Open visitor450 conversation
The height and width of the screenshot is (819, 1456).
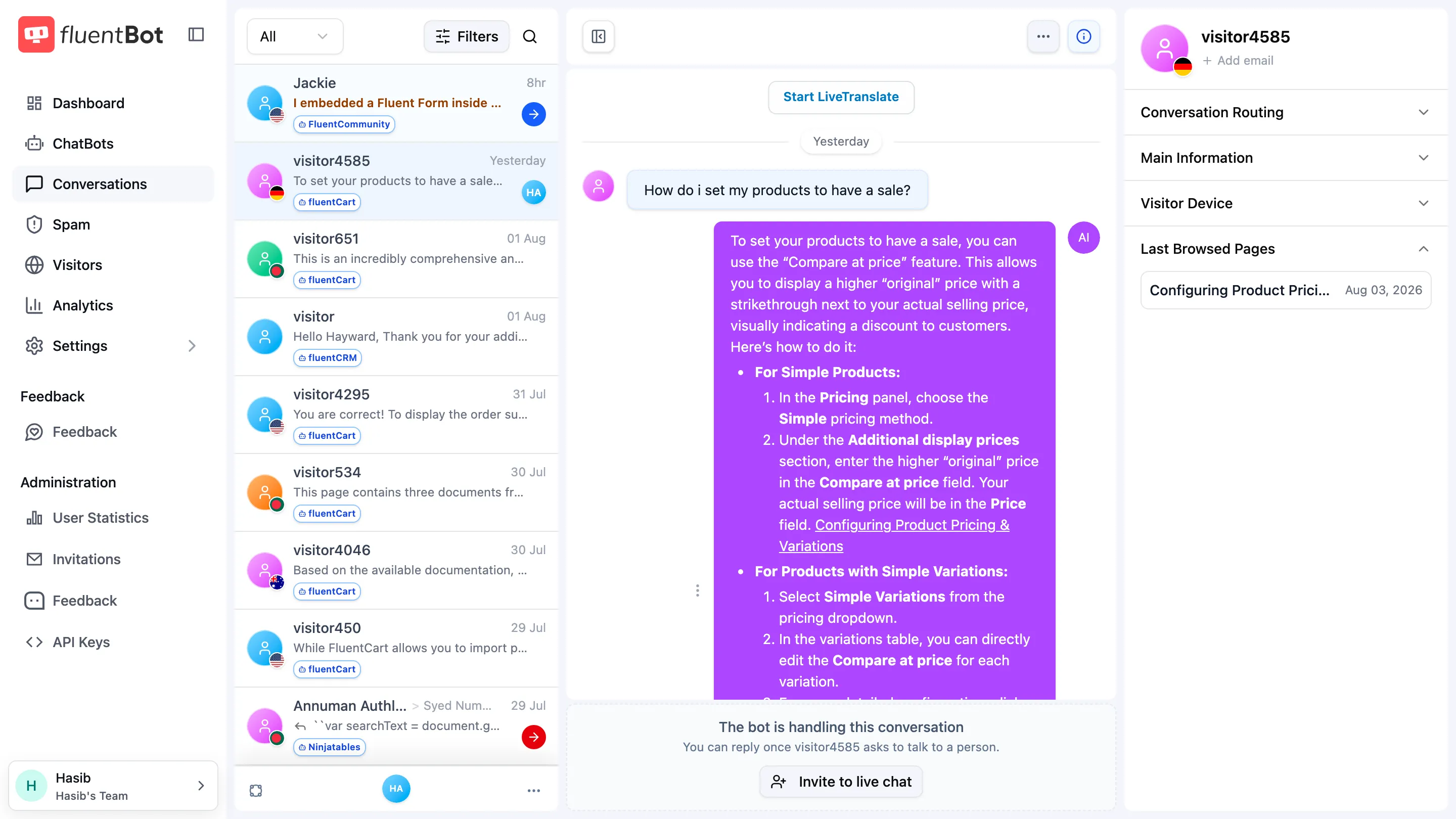point(396,648)
